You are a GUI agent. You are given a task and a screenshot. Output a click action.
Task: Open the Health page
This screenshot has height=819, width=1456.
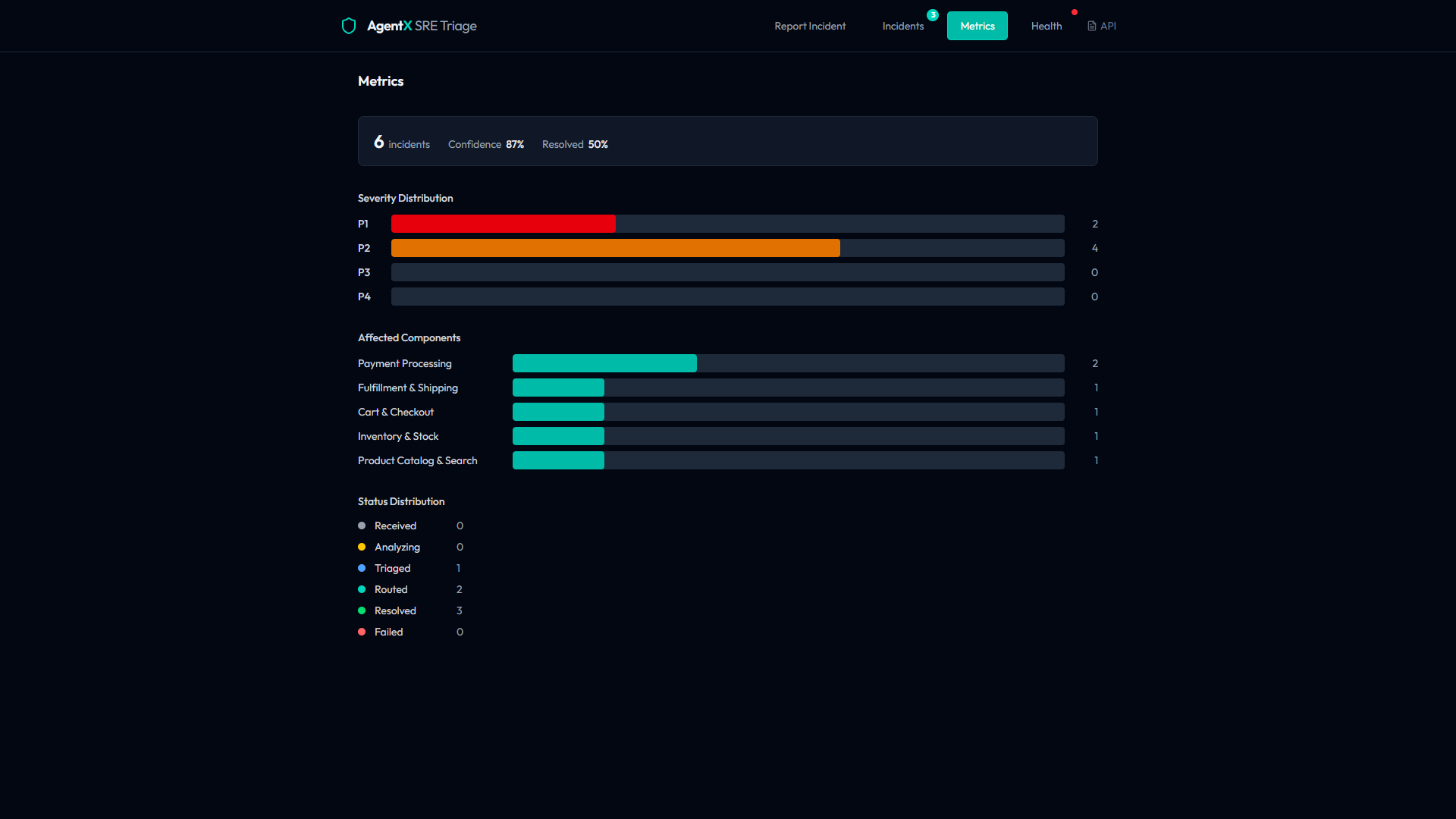click(x=1046, y=26)
